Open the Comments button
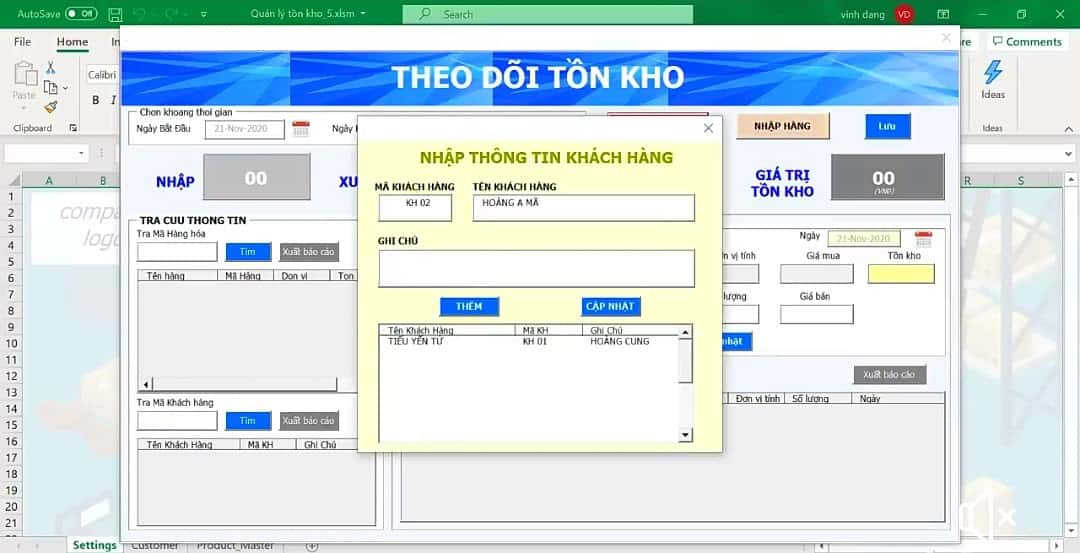Image resolution: width=1080 pixels, height=553 pixels. pyautogui.click(x=1026, y=42)
